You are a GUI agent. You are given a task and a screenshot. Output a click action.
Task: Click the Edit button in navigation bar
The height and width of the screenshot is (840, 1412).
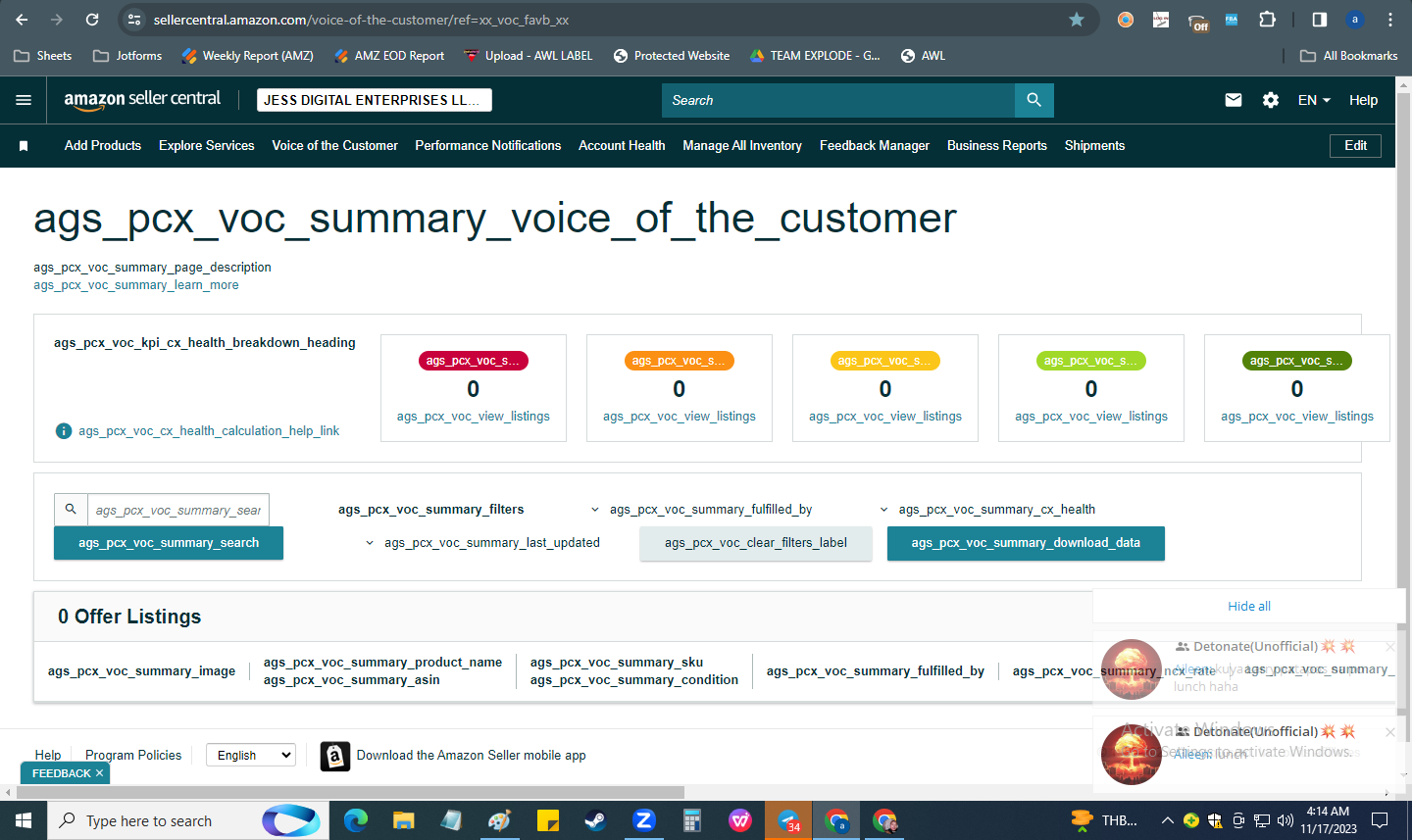(1356, 146)
